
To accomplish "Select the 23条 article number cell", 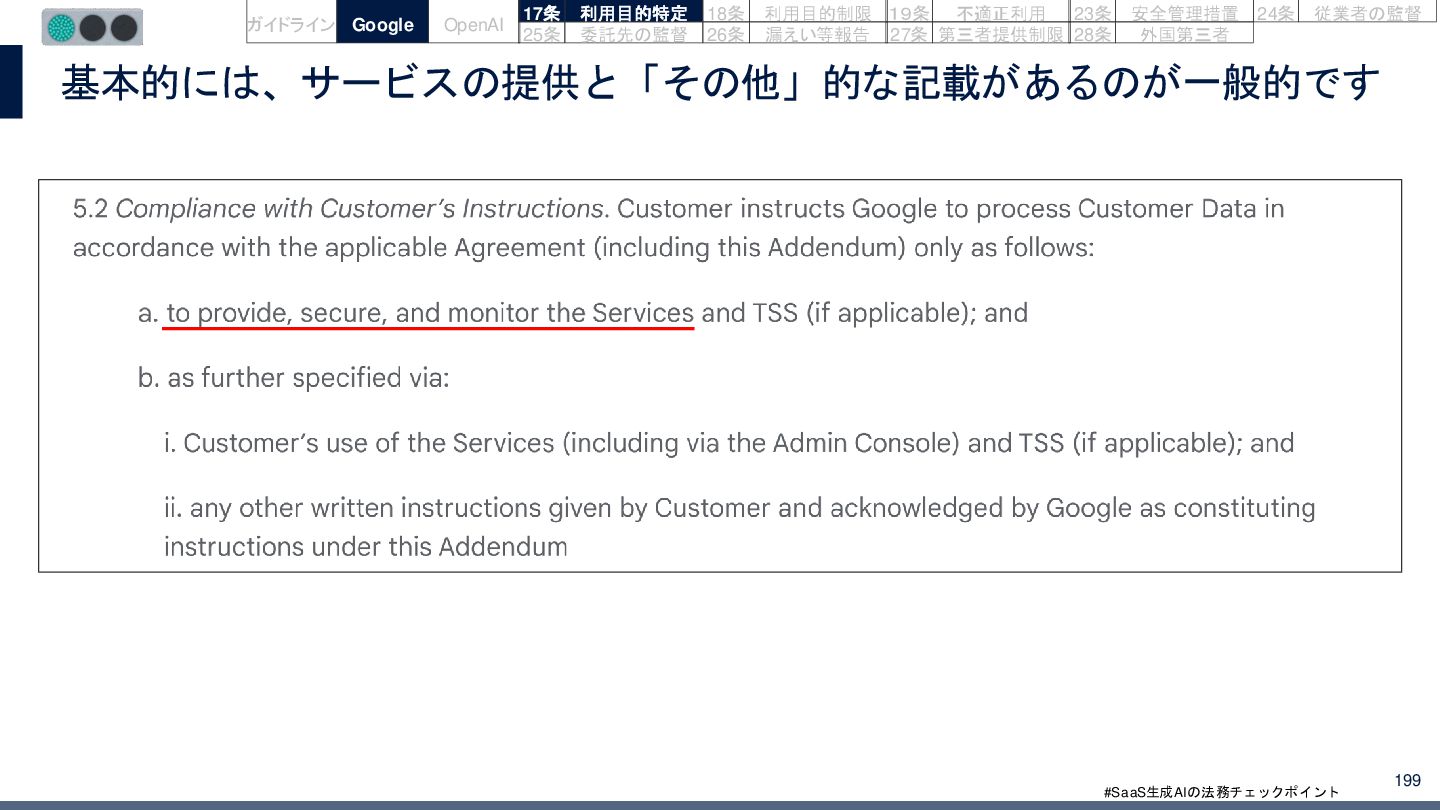I will tap(1091, 13).
